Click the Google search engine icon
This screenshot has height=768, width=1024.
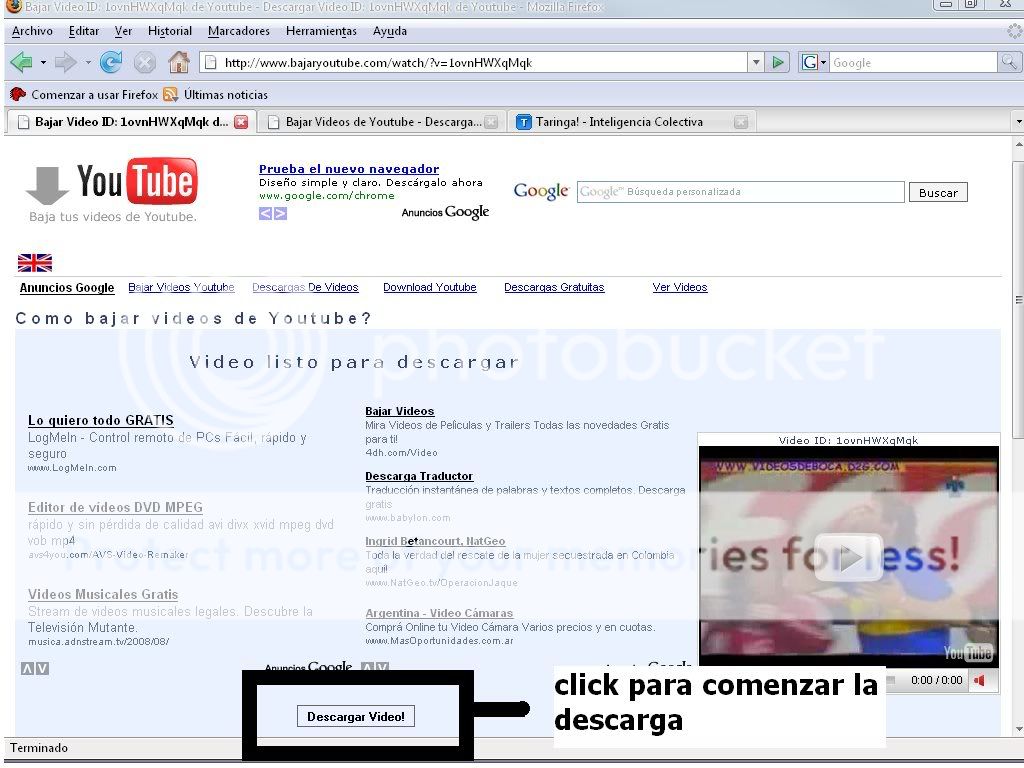coord(809,63)
